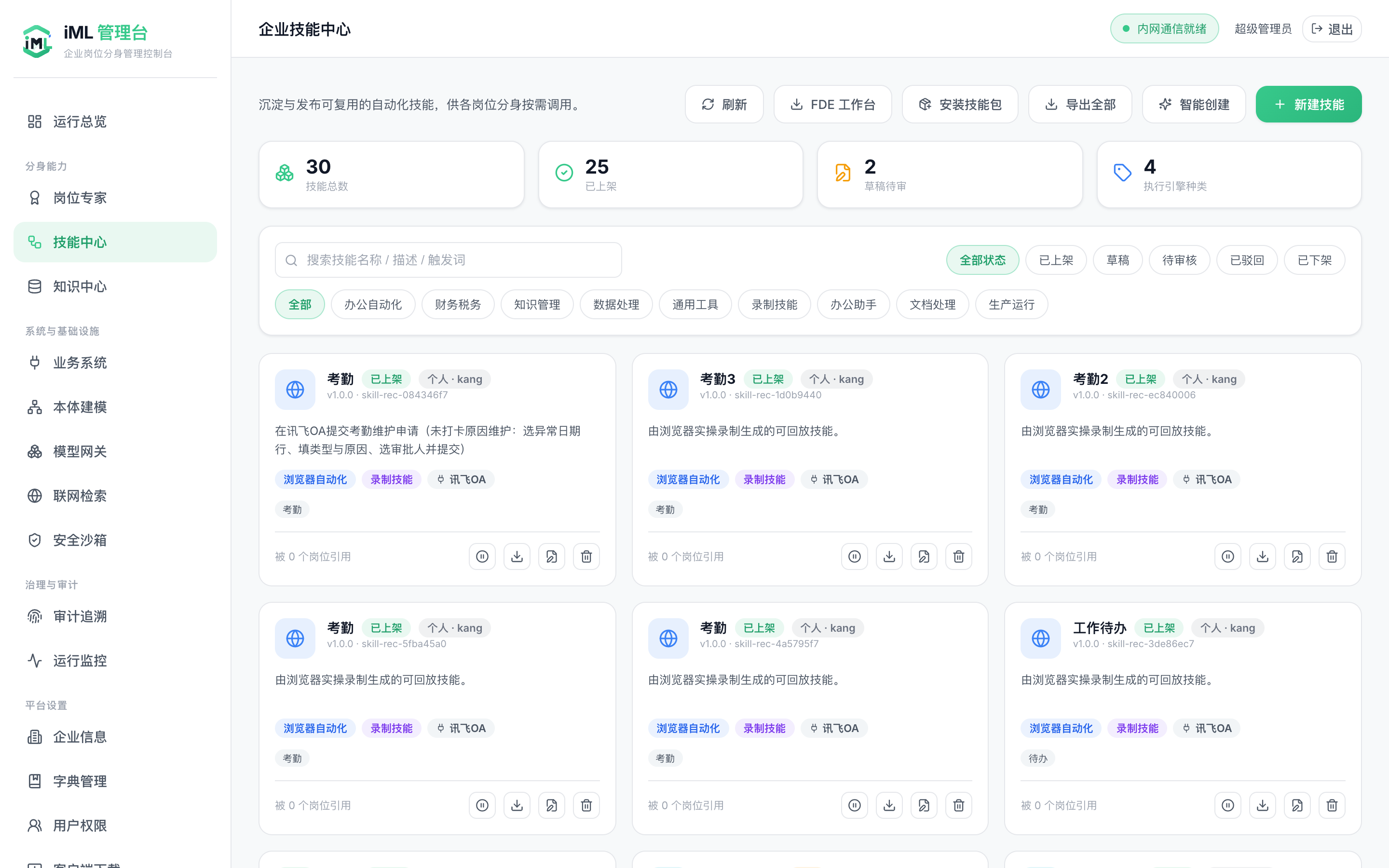Pause the 工作待办 skill
1389x868 pixels.
click(1228, 805)
